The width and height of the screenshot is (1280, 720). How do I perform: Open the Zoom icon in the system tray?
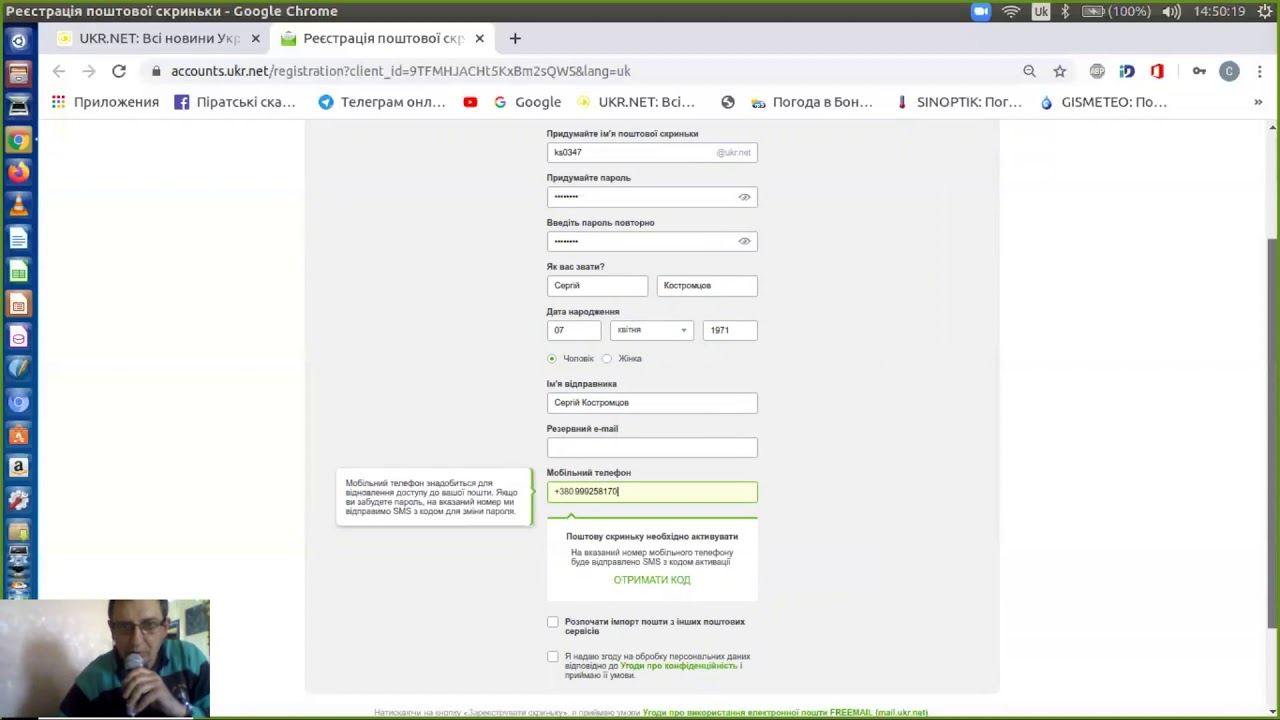pyautogui.click(x=980, y=11)
